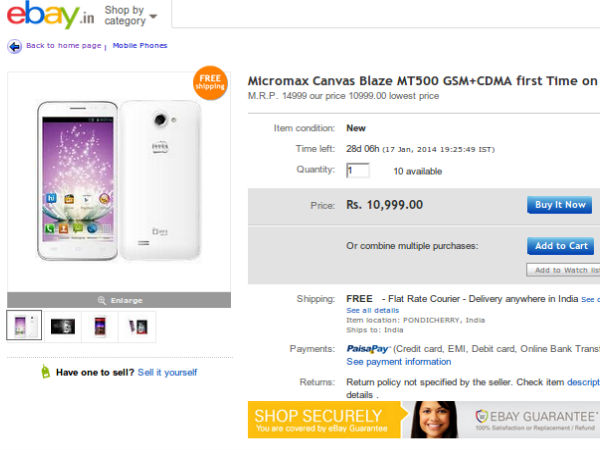Select the second dark thumbnail image
600x450 pixels.
pyautogui.click(x=62, y=326)
